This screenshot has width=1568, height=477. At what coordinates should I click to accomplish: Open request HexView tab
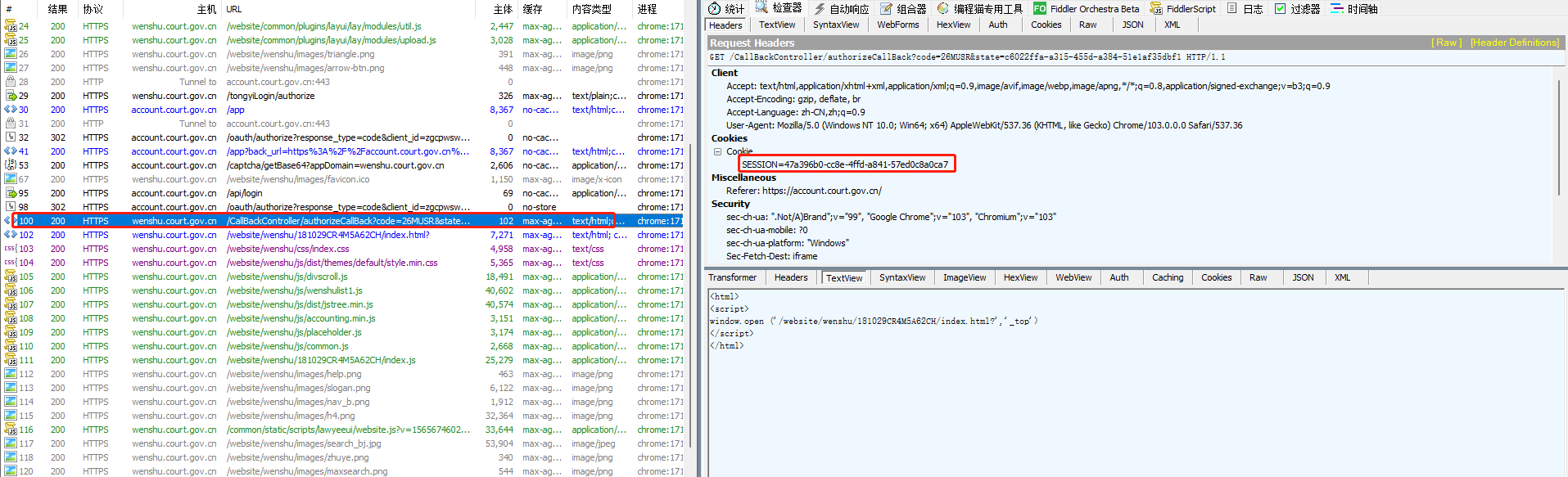(x=953, y=25)
